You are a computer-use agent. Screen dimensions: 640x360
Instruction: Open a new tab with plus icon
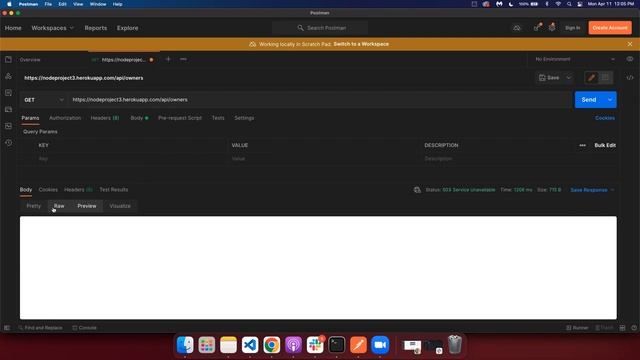click(168, 59)
